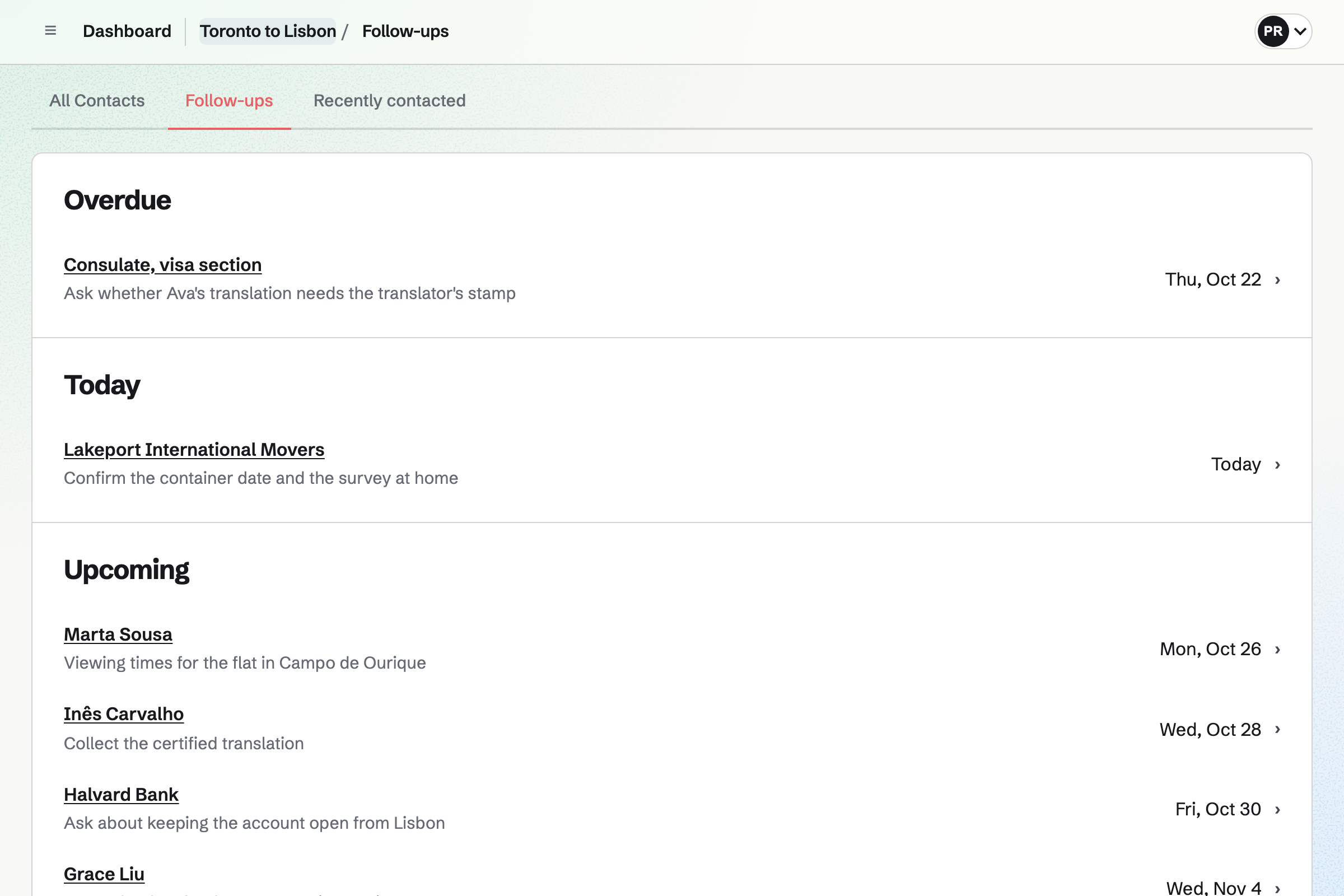Click the Overdue section heading
Image resolution: width=1344 pixels, height=896 pixels.
(117, 200)
